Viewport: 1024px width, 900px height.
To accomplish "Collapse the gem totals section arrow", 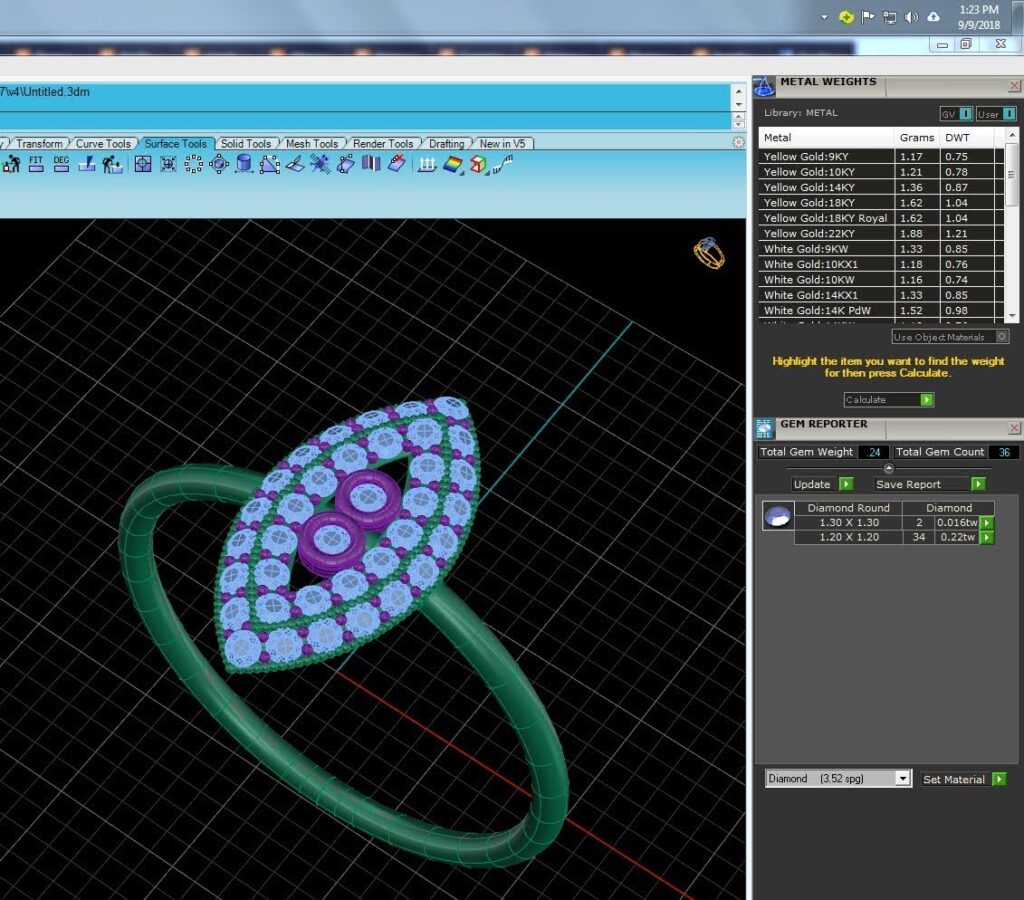I will point(888,468).
